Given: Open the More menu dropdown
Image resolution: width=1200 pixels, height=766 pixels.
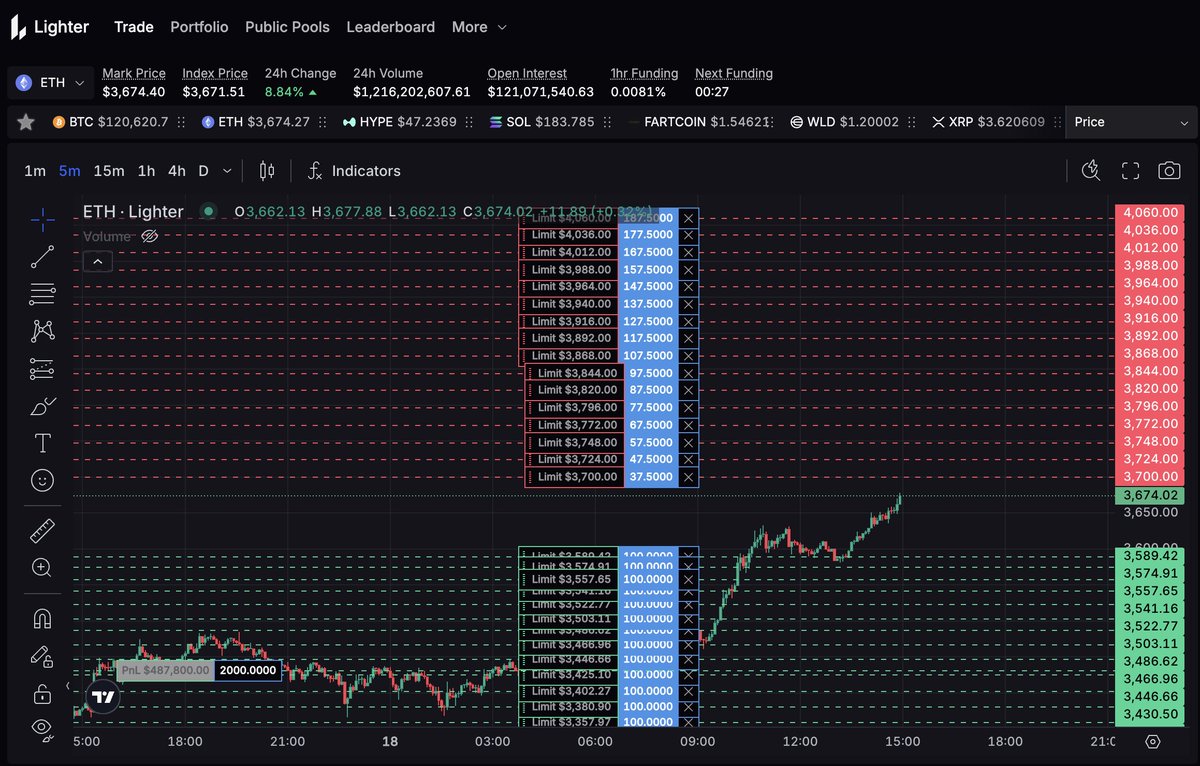Looking at the screenshot, I should coord(479,27).
